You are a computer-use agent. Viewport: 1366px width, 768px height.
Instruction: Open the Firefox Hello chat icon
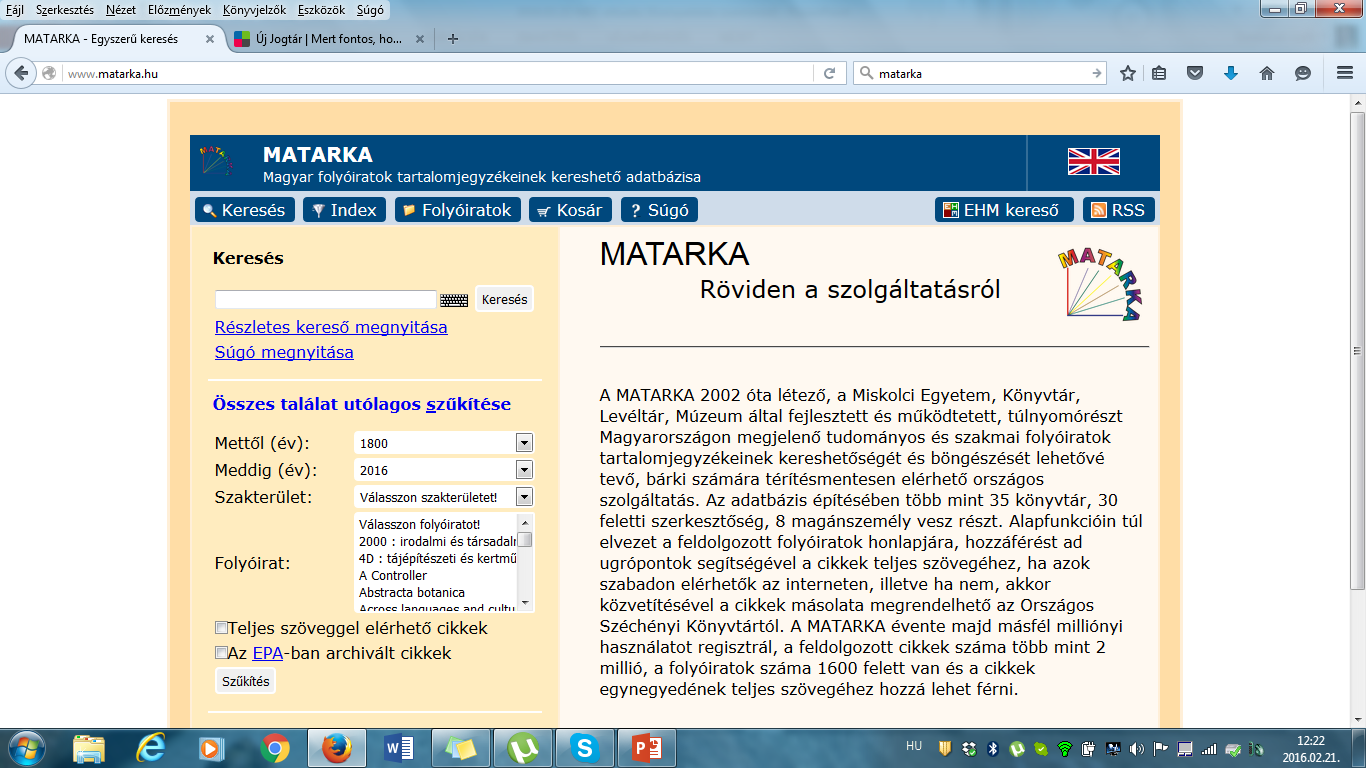click(1303, 73)
